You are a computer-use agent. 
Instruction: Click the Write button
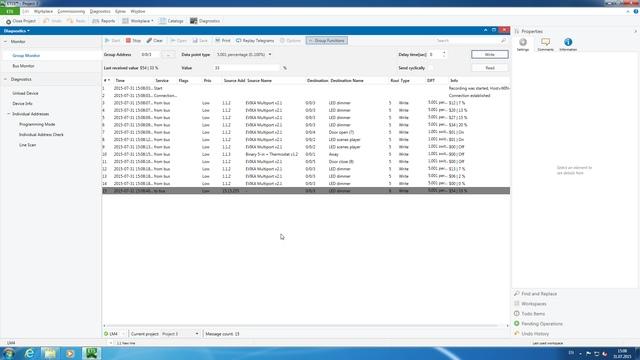[490, 54]
